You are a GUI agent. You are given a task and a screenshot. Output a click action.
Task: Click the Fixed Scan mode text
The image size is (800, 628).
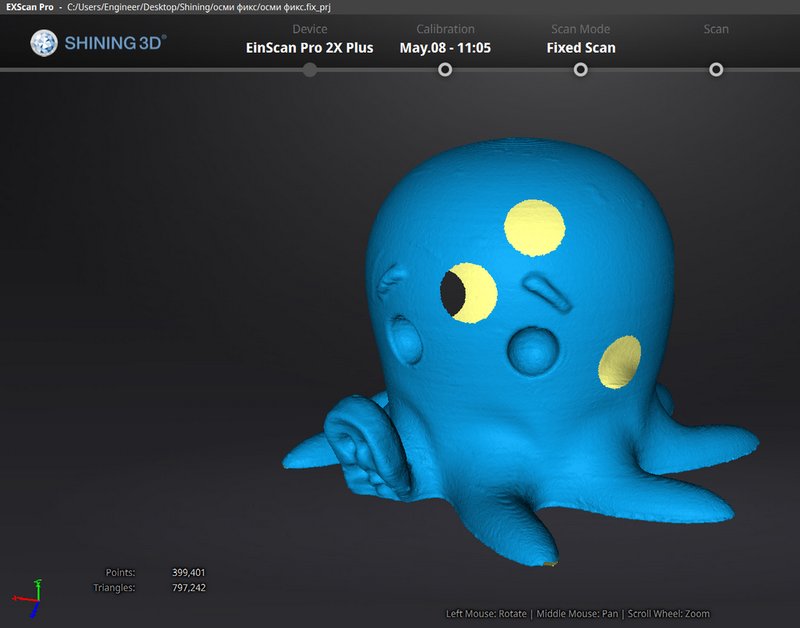(x=581, y=47)
